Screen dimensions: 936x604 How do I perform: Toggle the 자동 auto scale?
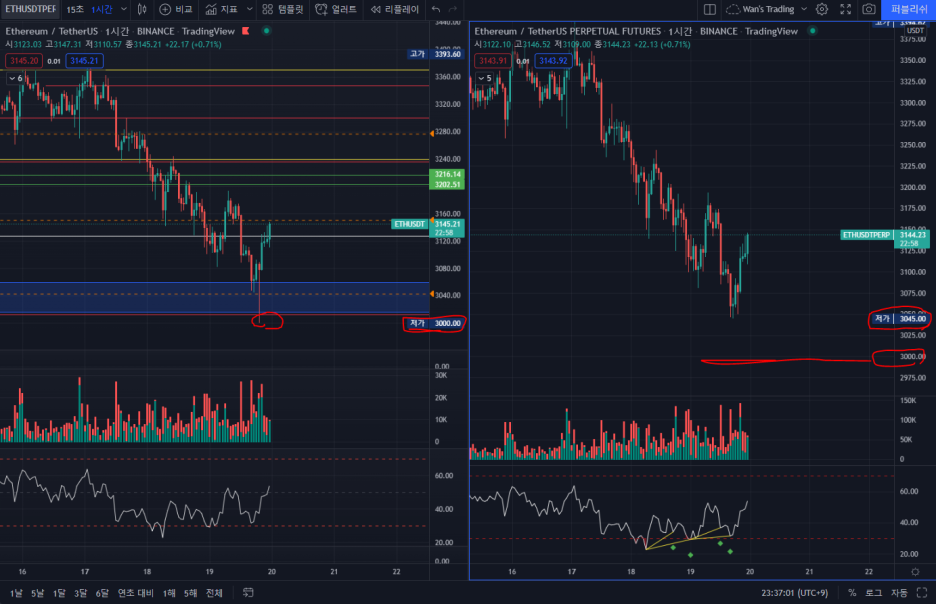[899, 593]
